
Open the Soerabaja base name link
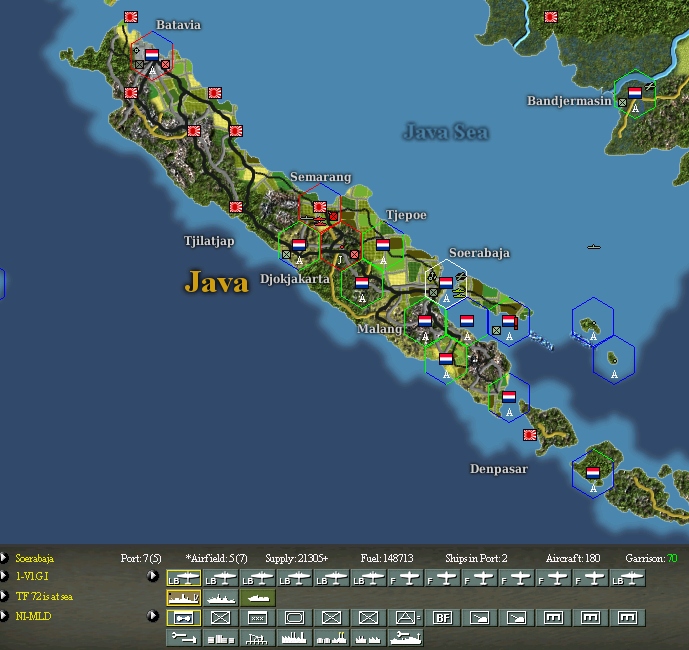coord(34,558)
